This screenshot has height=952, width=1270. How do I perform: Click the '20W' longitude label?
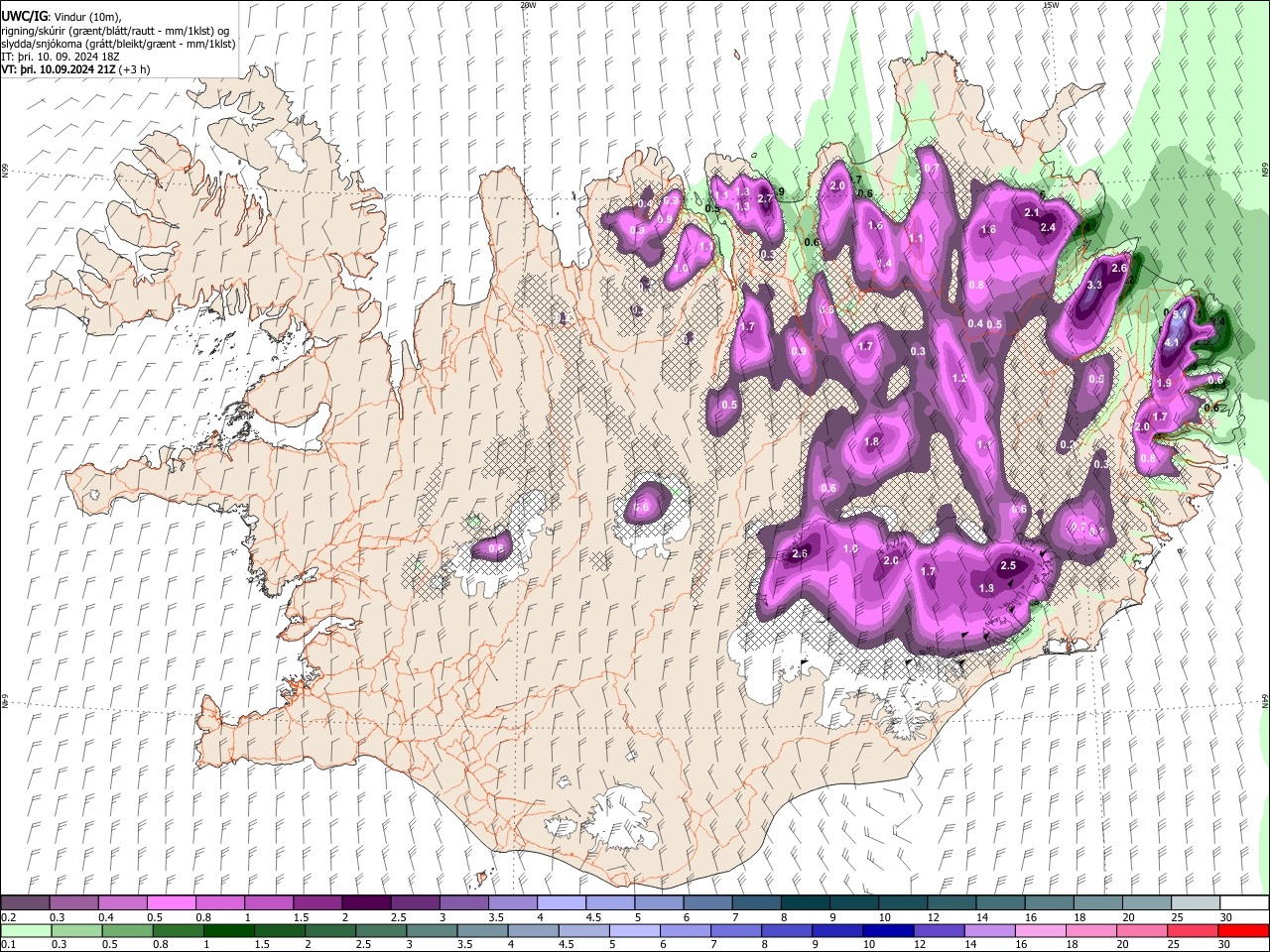(x=528, y=5)
